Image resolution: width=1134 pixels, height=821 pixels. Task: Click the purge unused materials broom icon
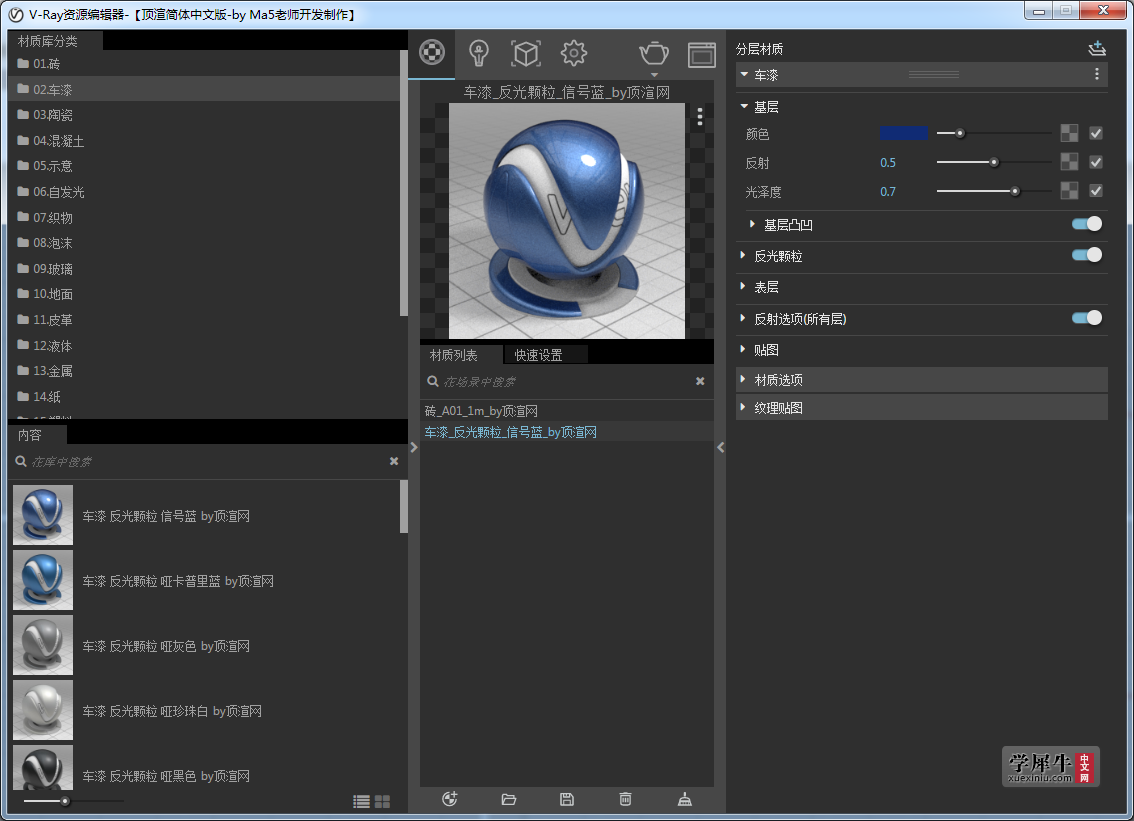[684, 799]
